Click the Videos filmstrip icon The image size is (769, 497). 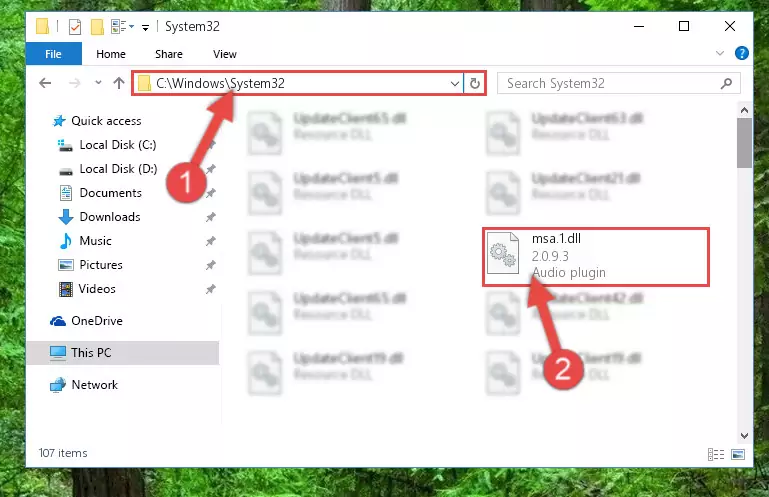click(66, 289)
